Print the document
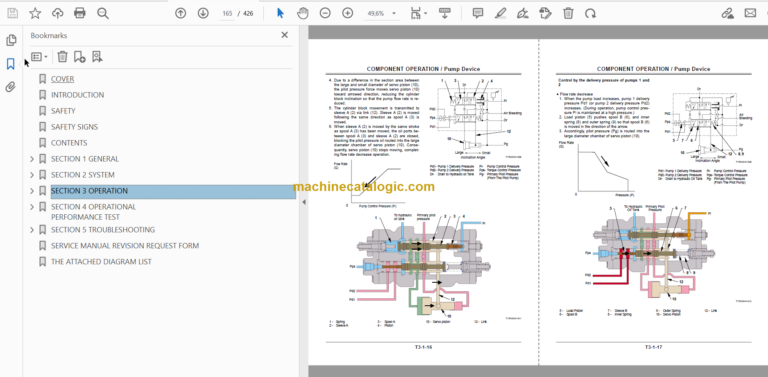This screenshot has width=768, height=377. pyautogui.click(x=80, y=13)
